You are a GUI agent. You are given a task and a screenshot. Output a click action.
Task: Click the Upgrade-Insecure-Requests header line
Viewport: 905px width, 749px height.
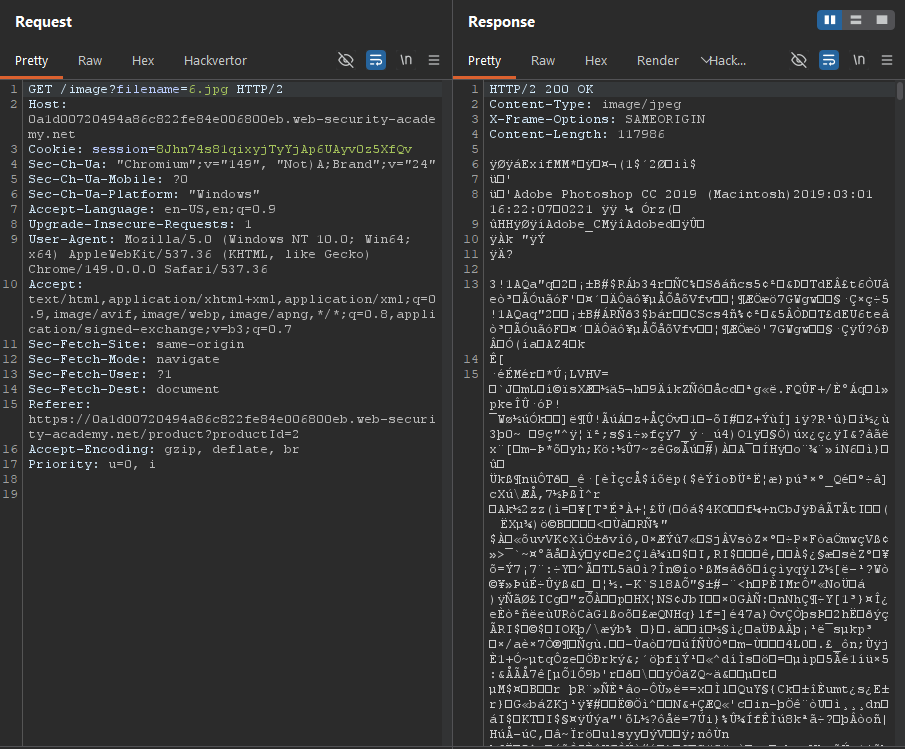(140, 224)
